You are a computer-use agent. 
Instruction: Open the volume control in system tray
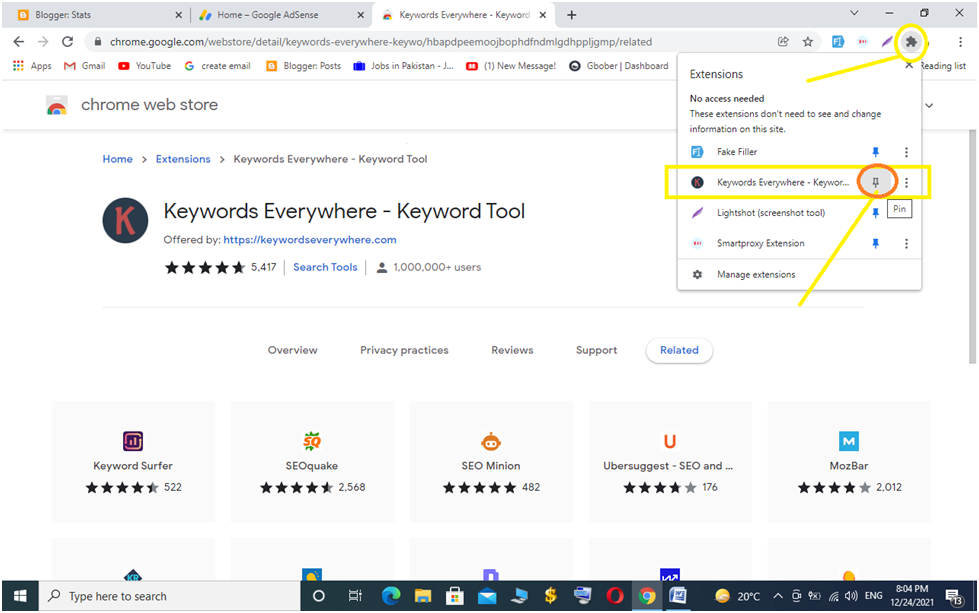(x=851, y=596)
